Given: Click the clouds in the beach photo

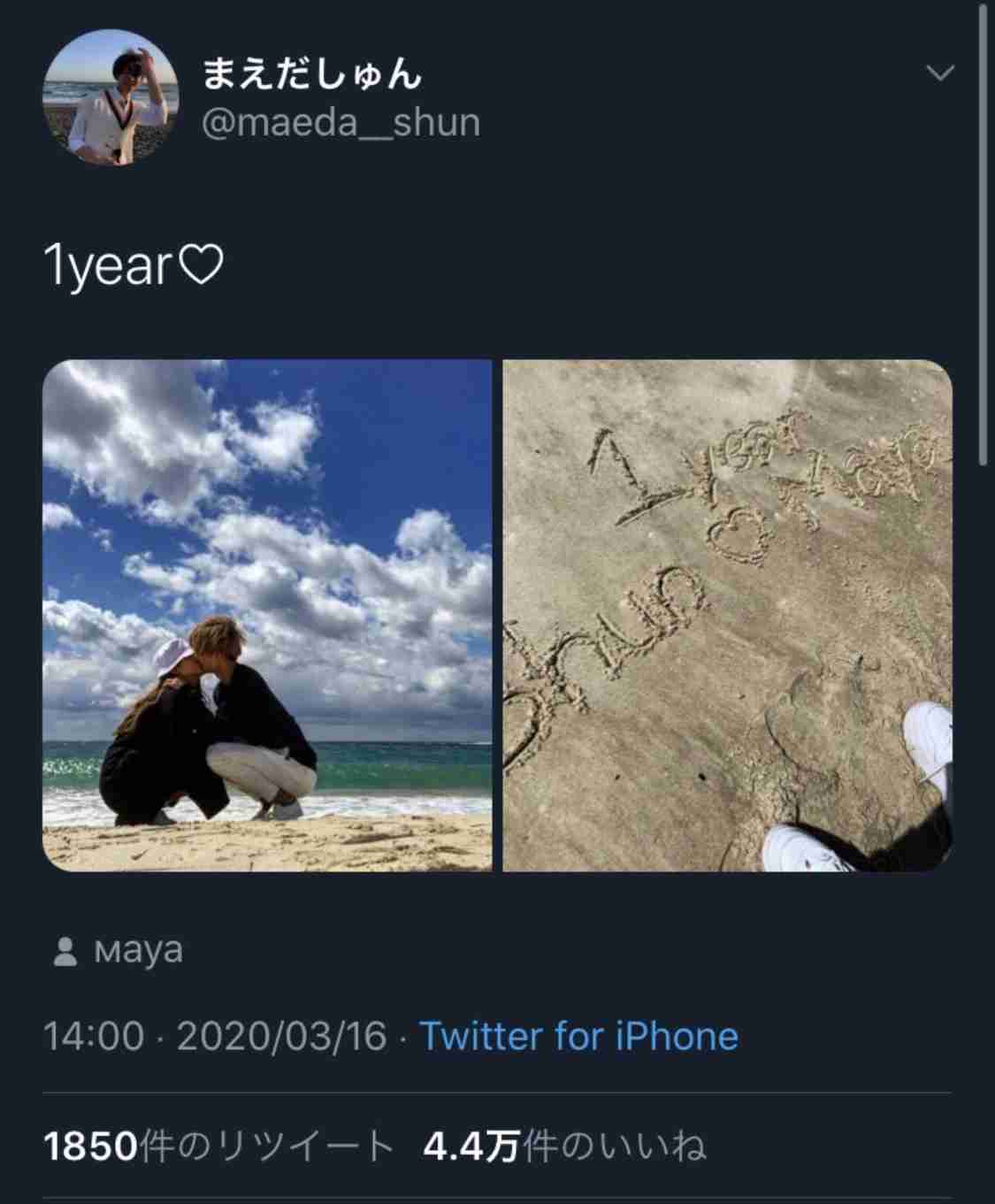Looking at the screenshot, I should coord(265,531).
